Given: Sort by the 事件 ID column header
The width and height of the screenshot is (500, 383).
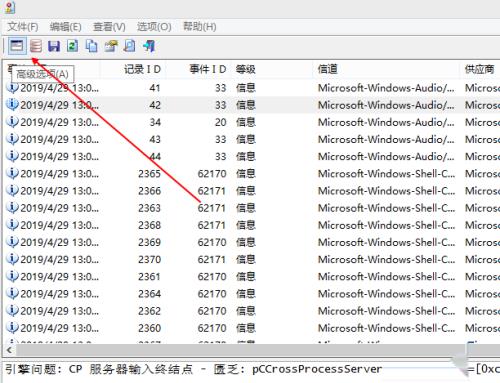Looking at the screenshot, I should [x=208, y=69].
